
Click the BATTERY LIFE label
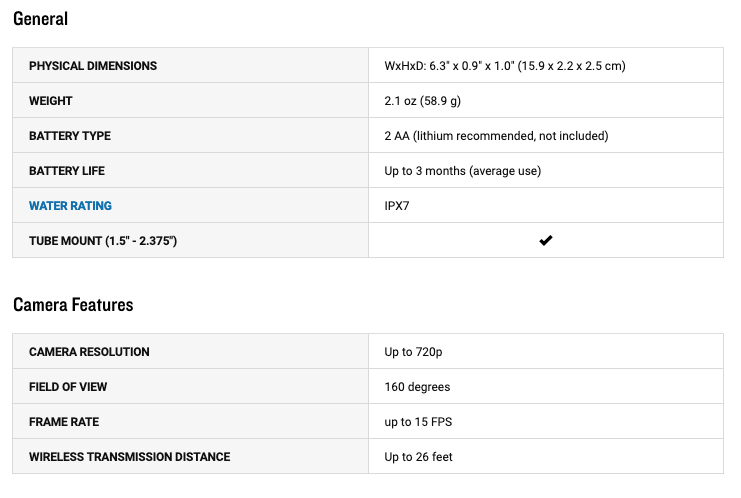(x=70, y=171)
